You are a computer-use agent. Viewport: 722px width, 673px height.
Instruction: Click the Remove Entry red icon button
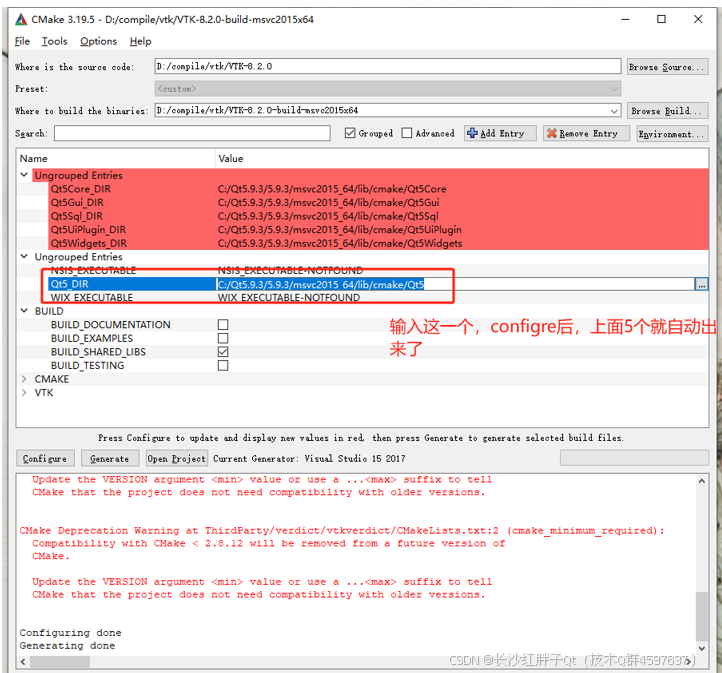[x=551, y=133]
